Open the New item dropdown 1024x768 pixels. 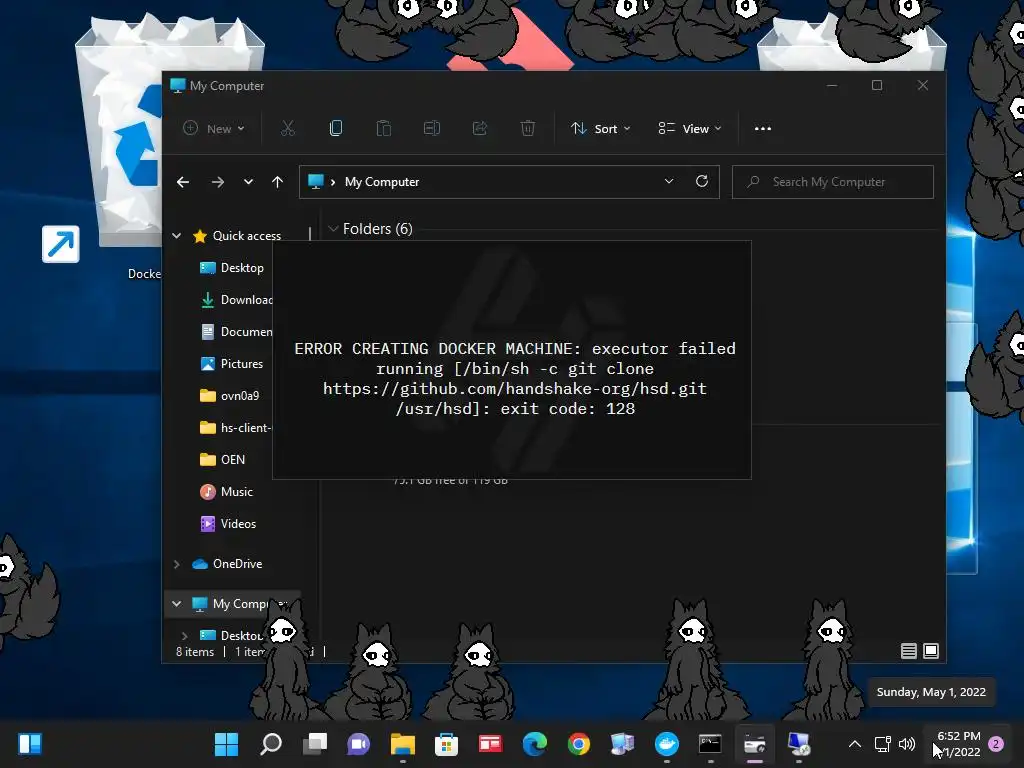[214, 129]
